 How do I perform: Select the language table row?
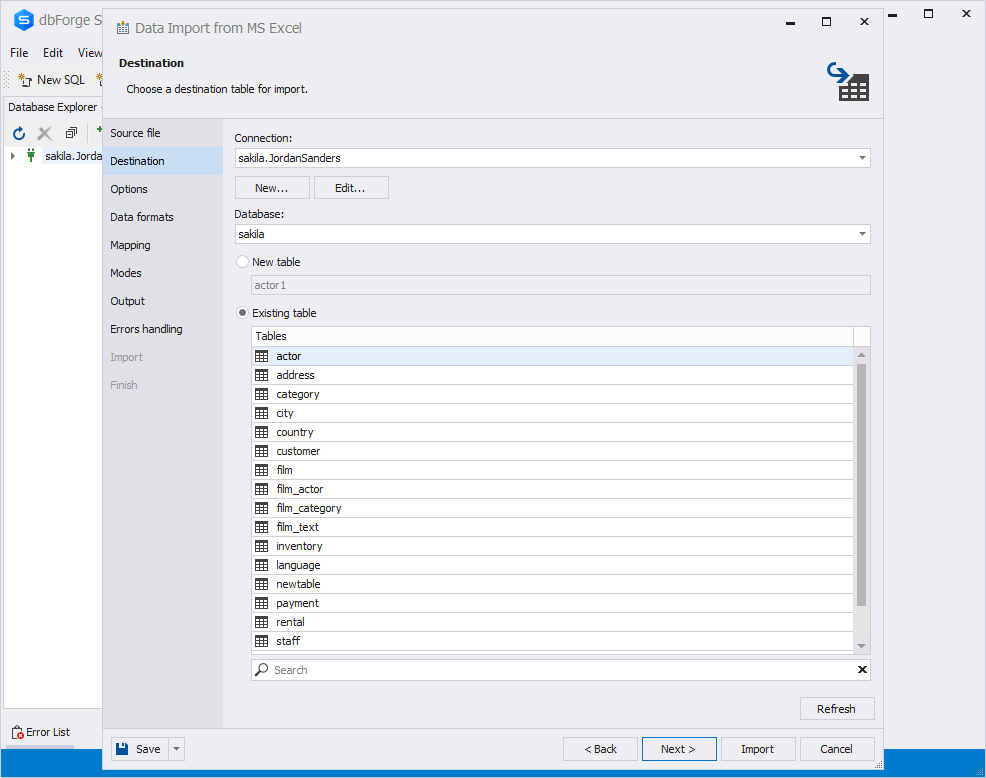click(552, 565)
